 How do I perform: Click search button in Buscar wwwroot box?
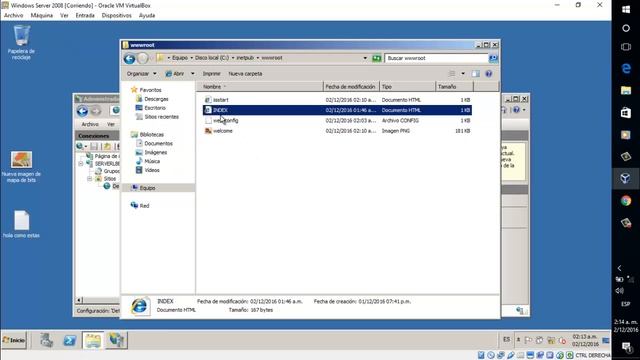tap(493, 58)
